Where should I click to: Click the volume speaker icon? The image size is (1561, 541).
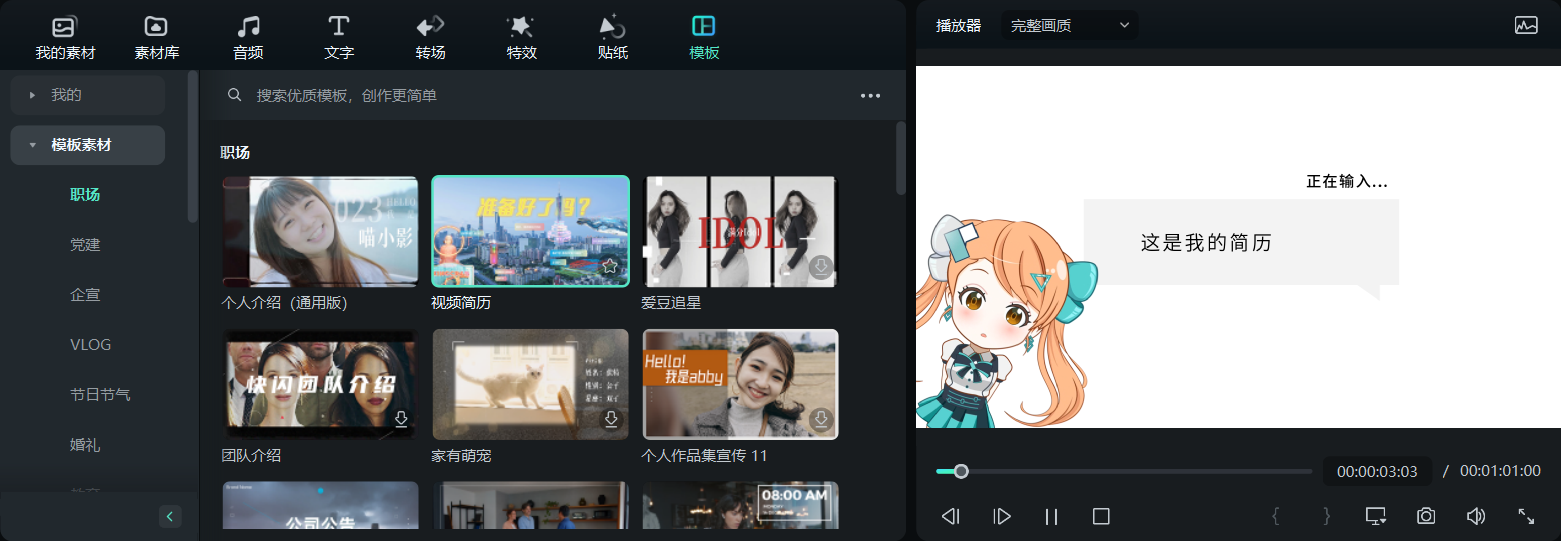click(x=1476, y=516)
